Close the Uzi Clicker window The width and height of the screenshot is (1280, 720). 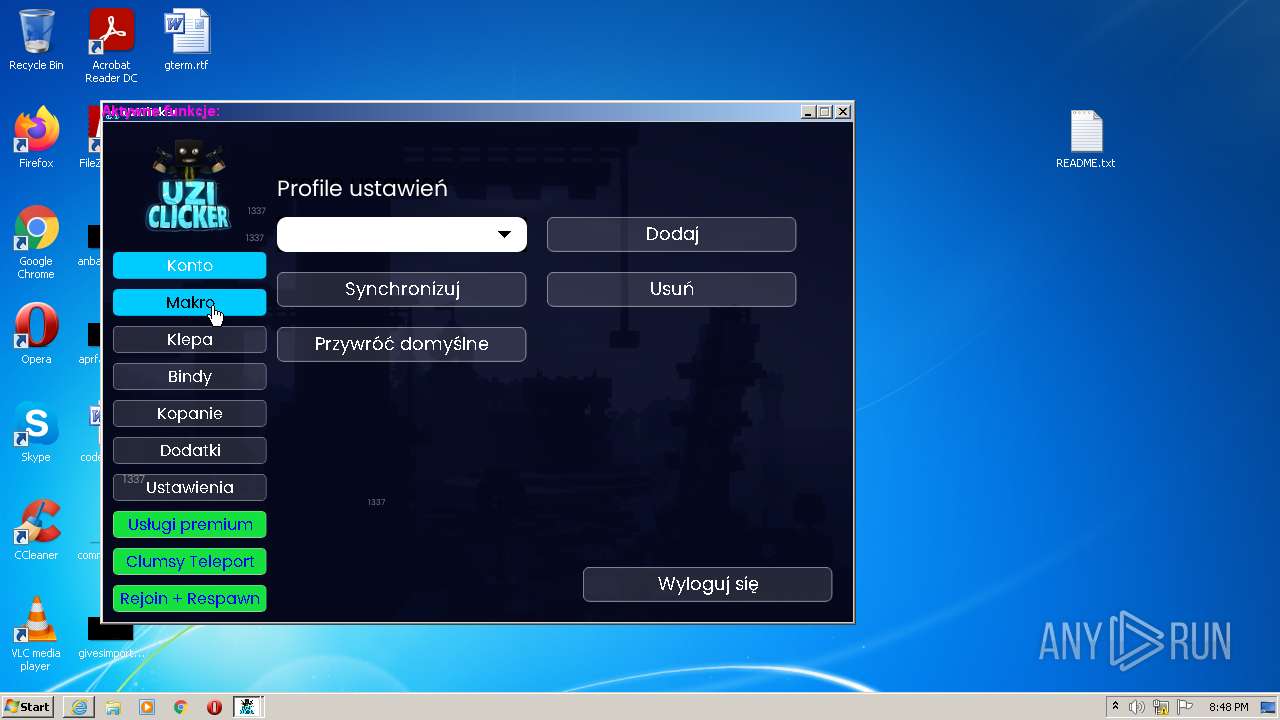click(x=843, y=112)
